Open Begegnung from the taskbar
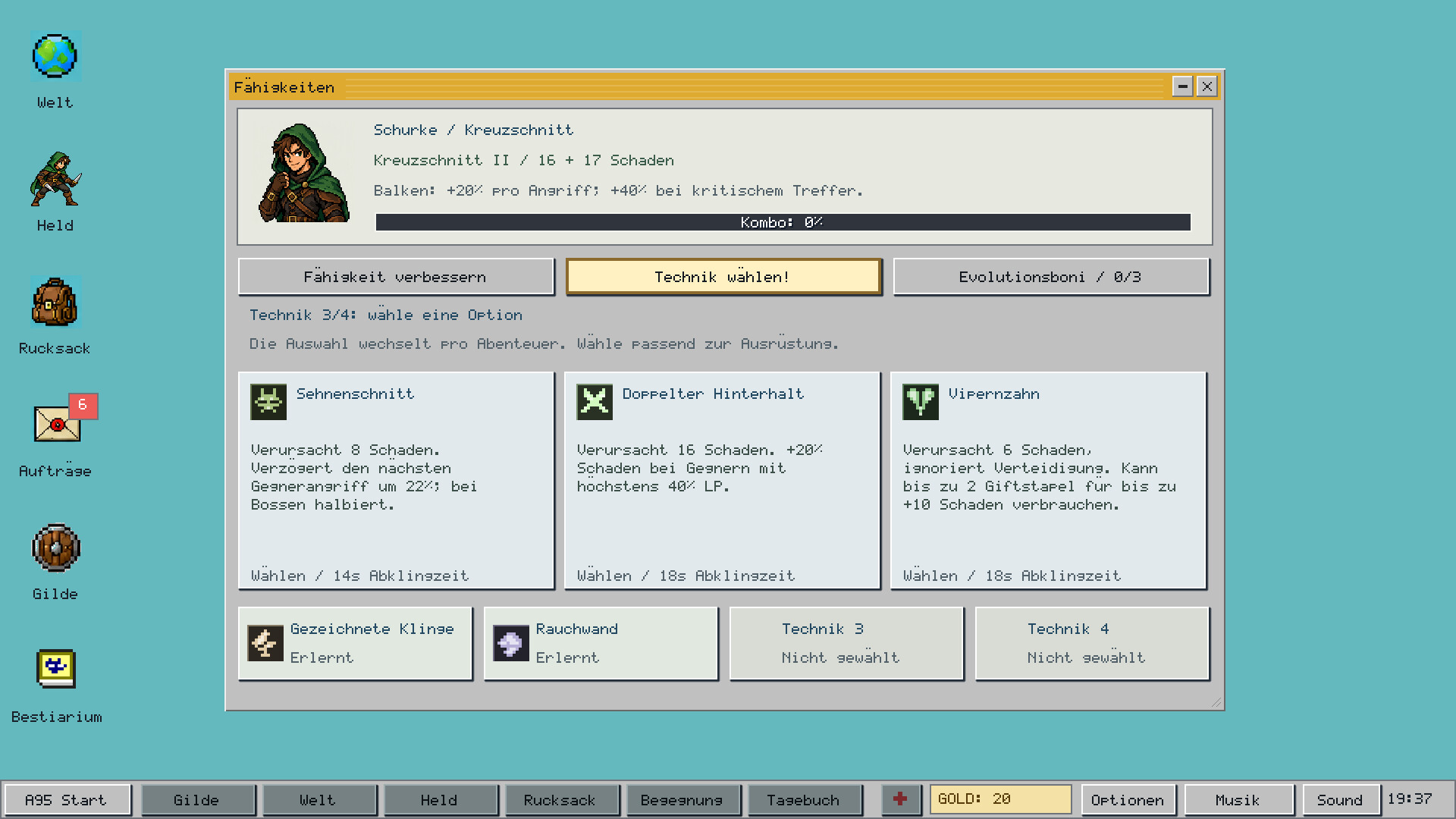The image size is (1456, 819). (x=683, y=800)
